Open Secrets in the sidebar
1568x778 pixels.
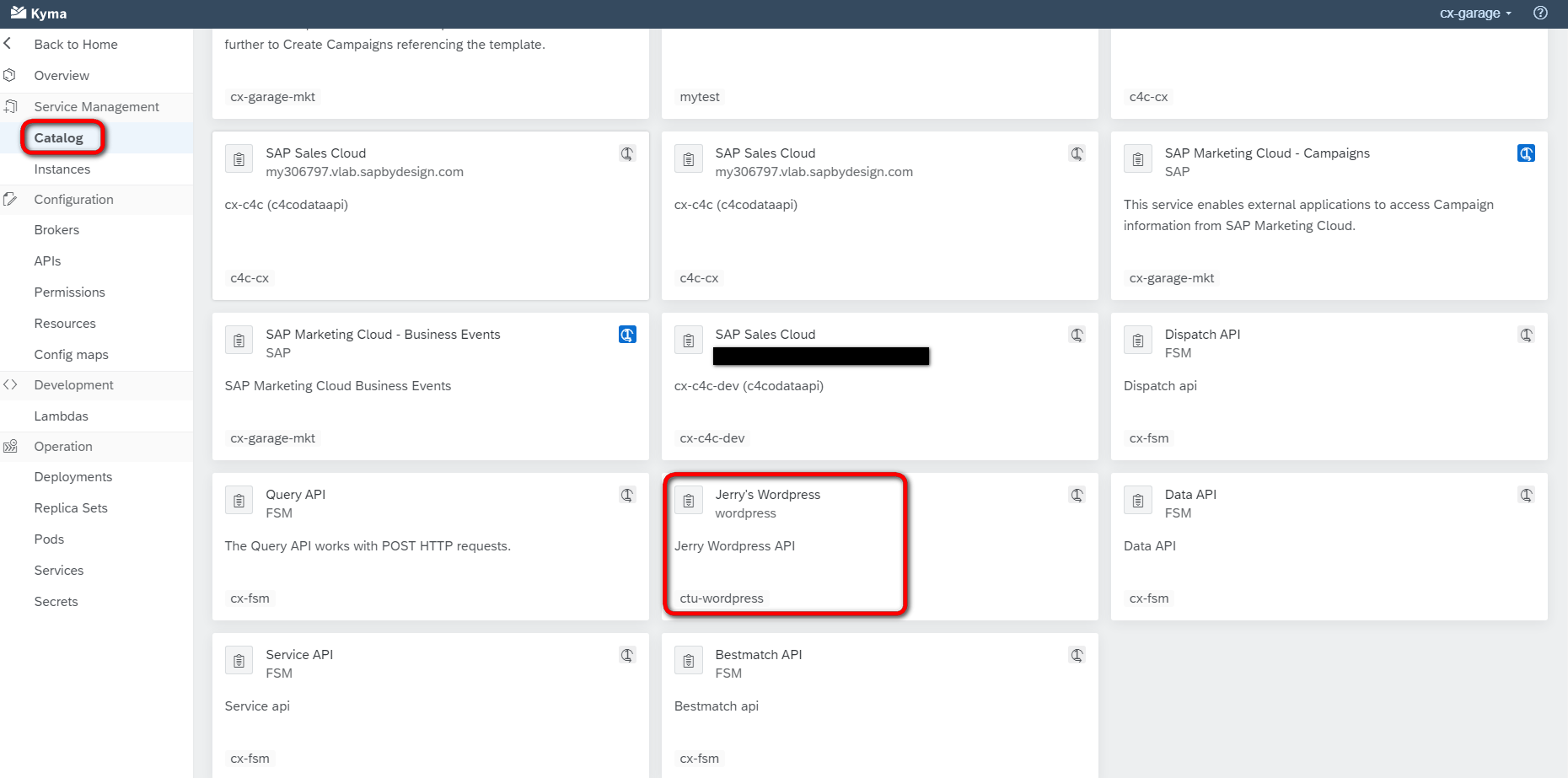[56, 601]
